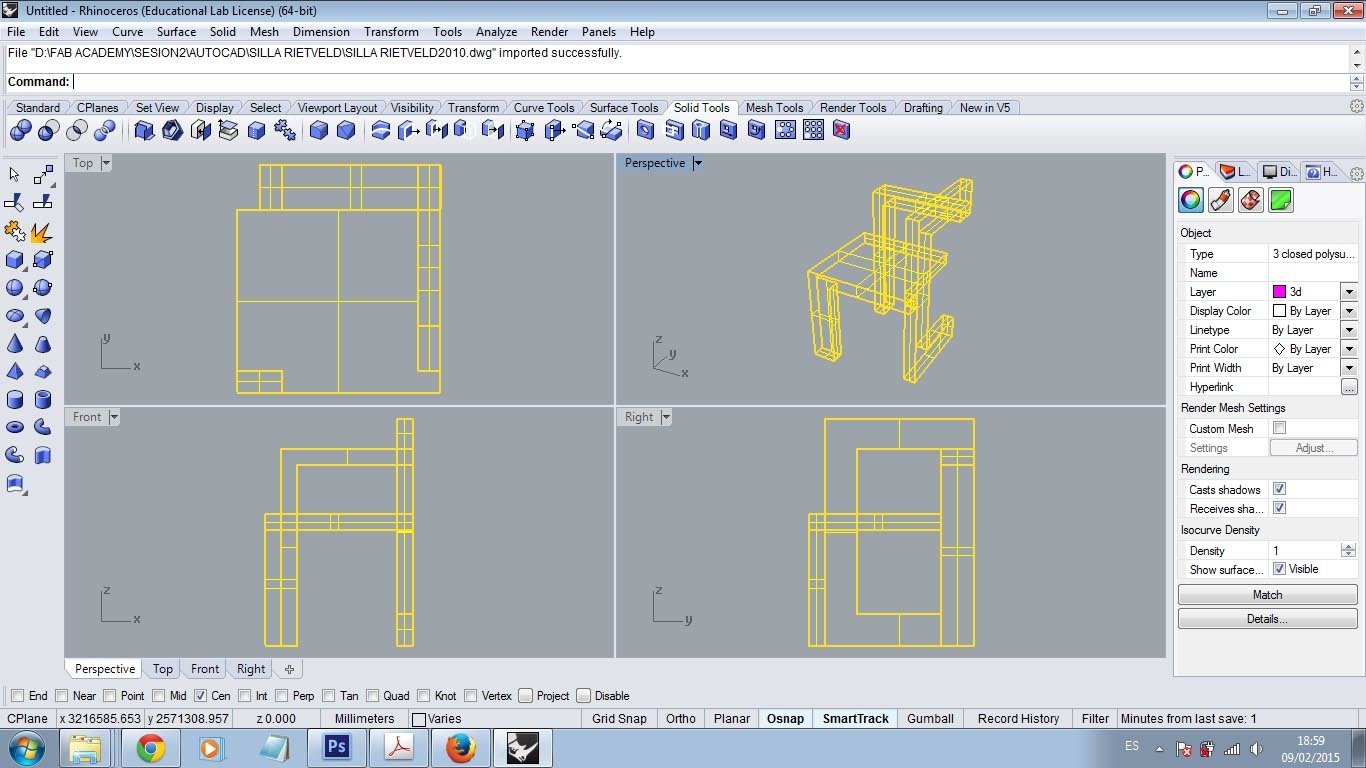
Task: Open the Texture Mapping properties icon
Action: point(1251,200)
